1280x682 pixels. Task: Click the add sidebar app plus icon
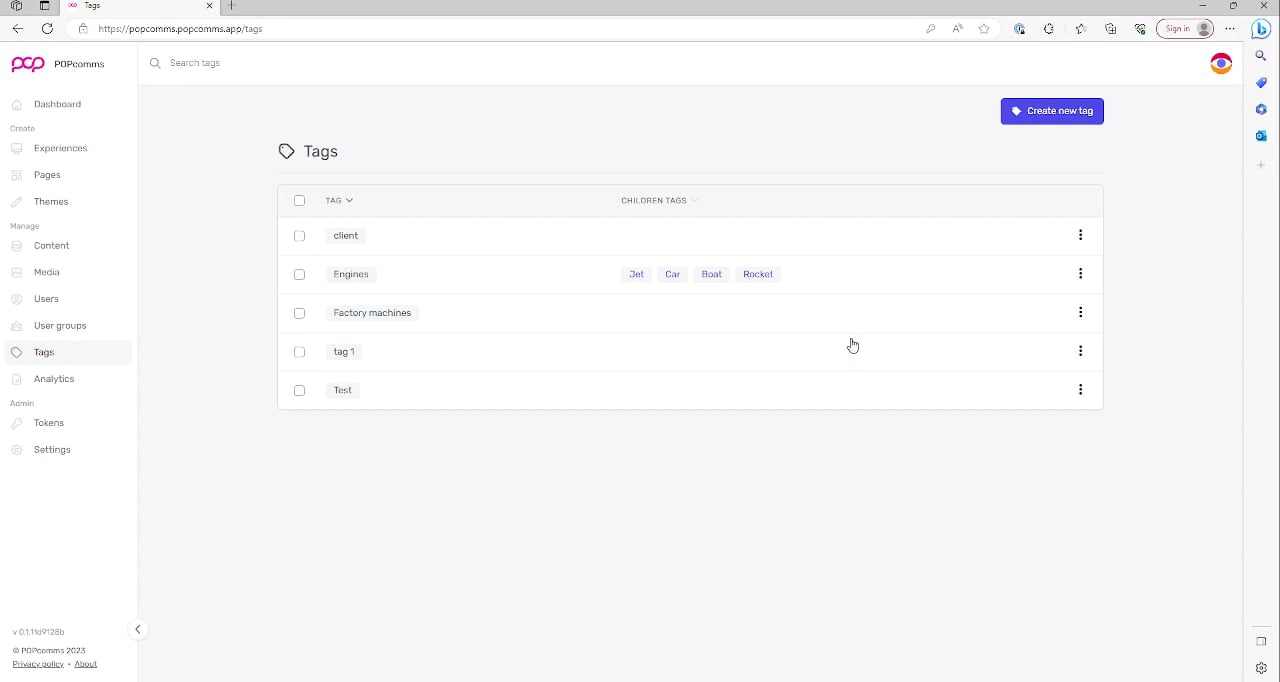1261,165
